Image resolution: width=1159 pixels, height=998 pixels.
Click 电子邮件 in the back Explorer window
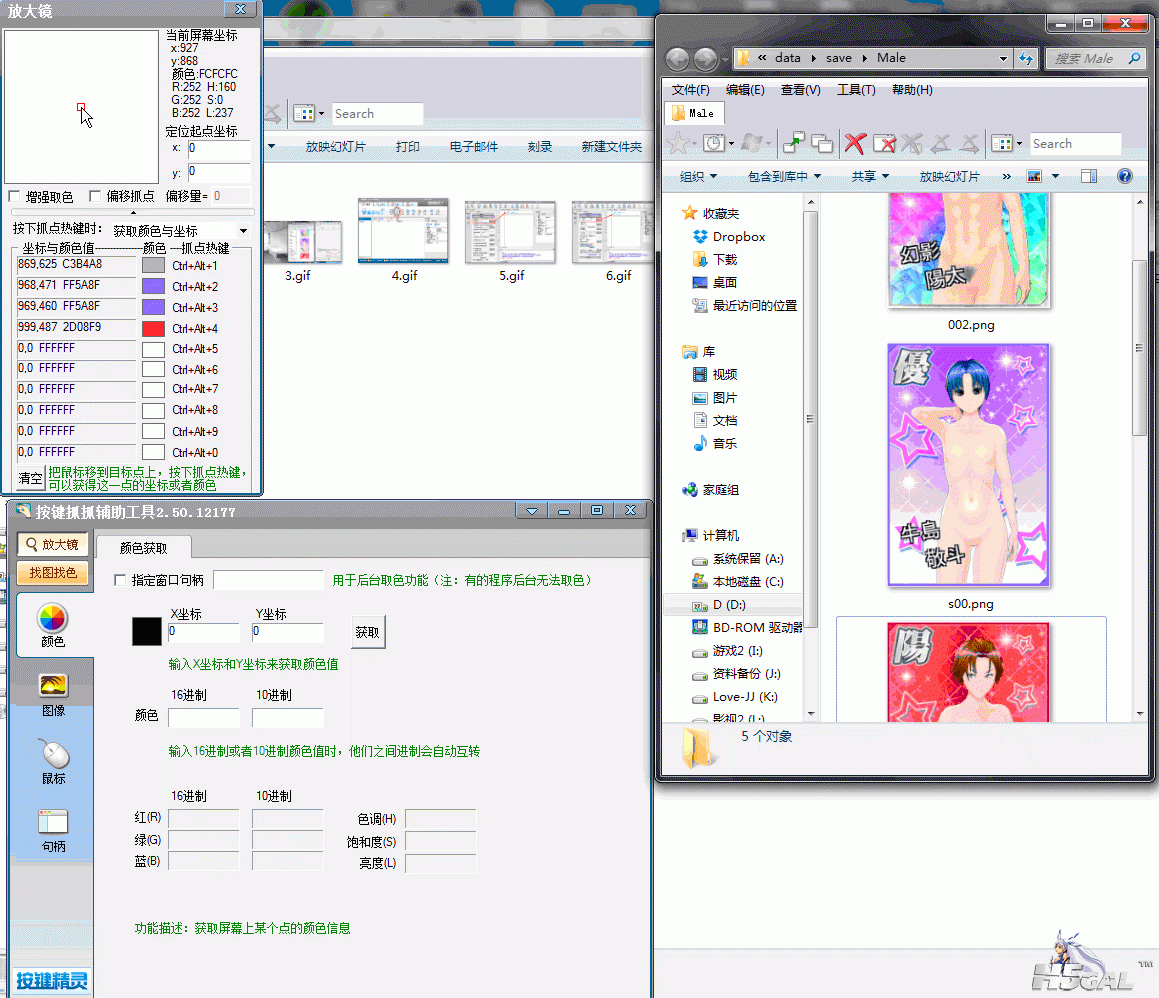(474, 146)
